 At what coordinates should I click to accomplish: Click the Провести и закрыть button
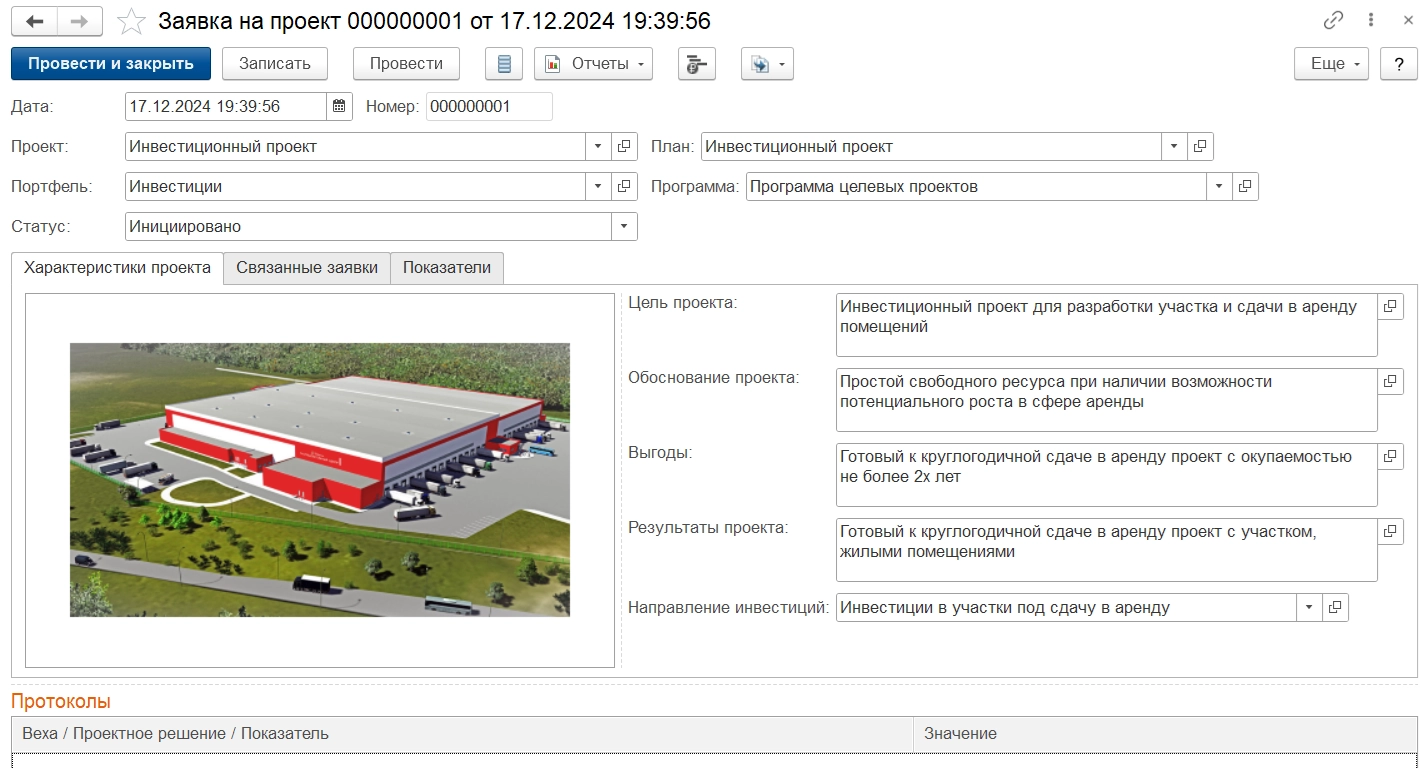110,64
